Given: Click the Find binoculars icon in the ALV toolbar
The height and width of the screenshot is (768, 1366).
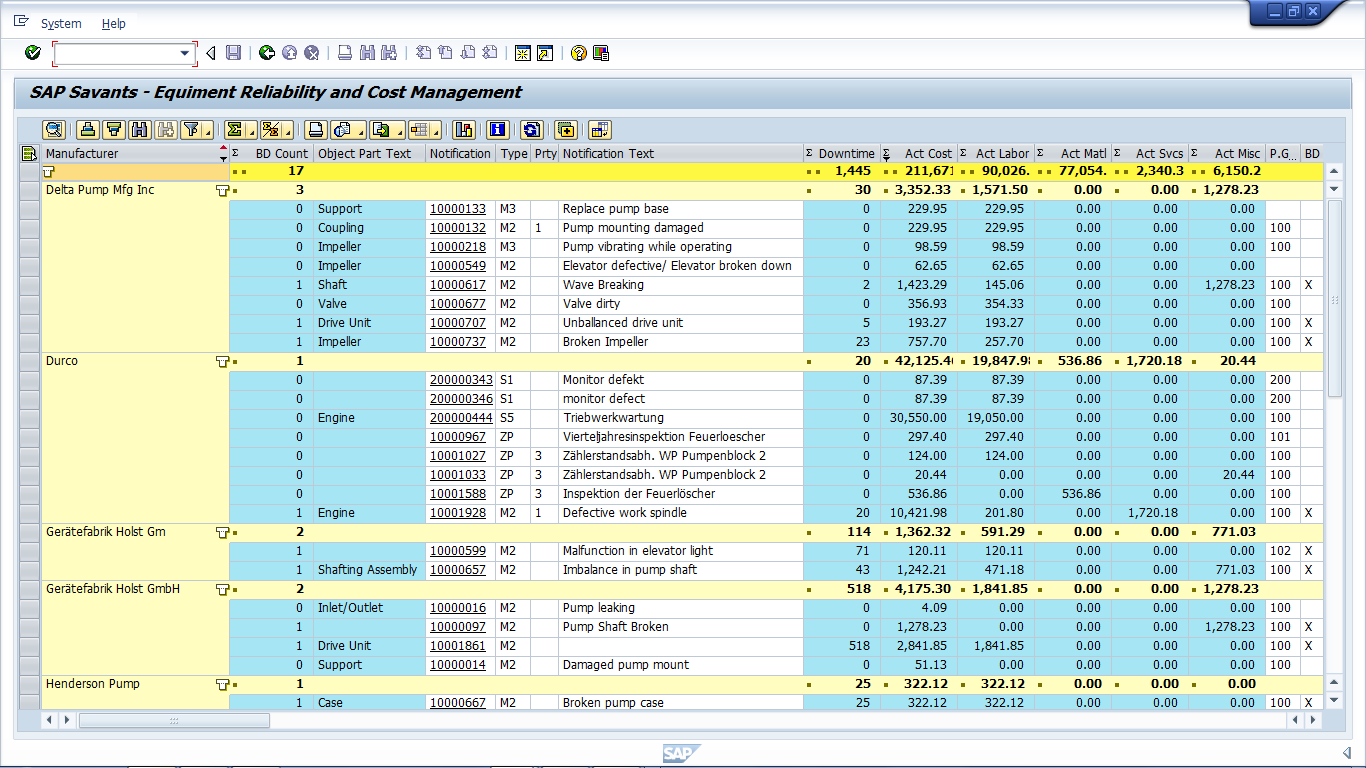Looking at the screenshot, I should [x=140, y=129].
